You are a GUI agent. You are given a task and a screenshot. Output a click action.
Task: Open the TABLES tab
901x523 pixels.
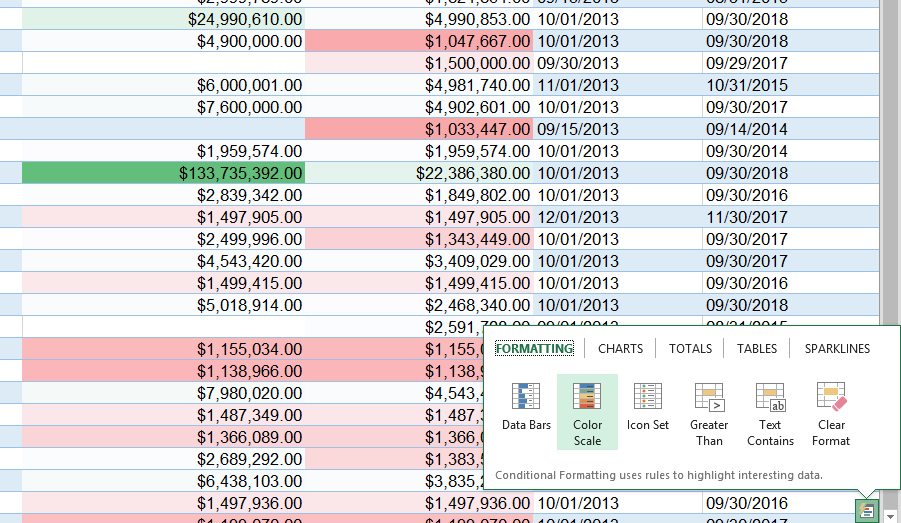756,349
